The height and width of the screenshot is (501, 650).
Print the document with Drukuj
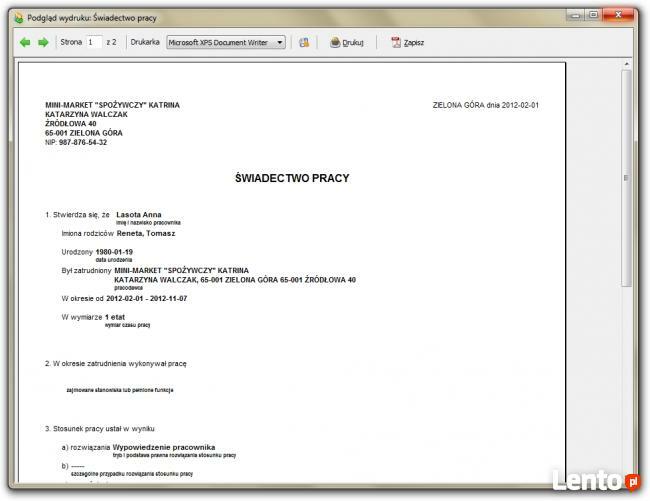click(346, 43)
